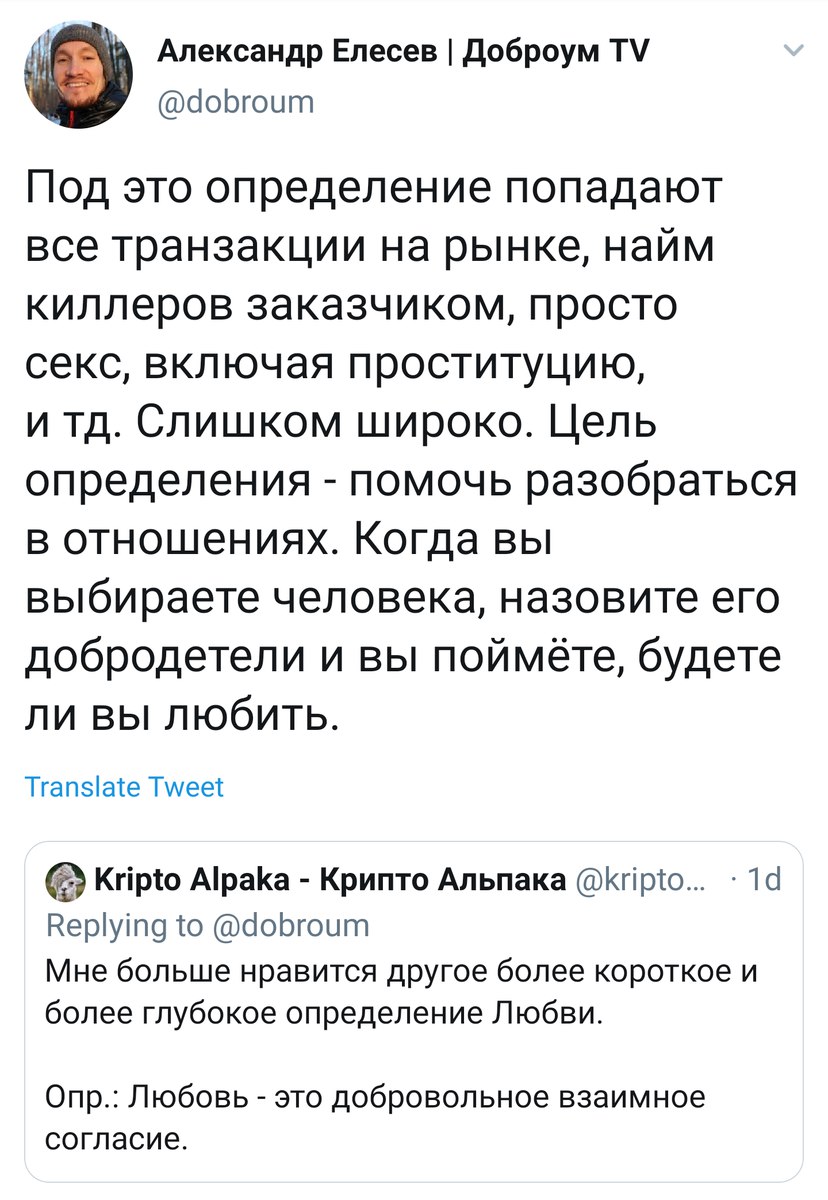Click quoted line "более глубокое определение Любви."
The height and width of the screenshot is (1200, 828).
[x=326, y=1017]
